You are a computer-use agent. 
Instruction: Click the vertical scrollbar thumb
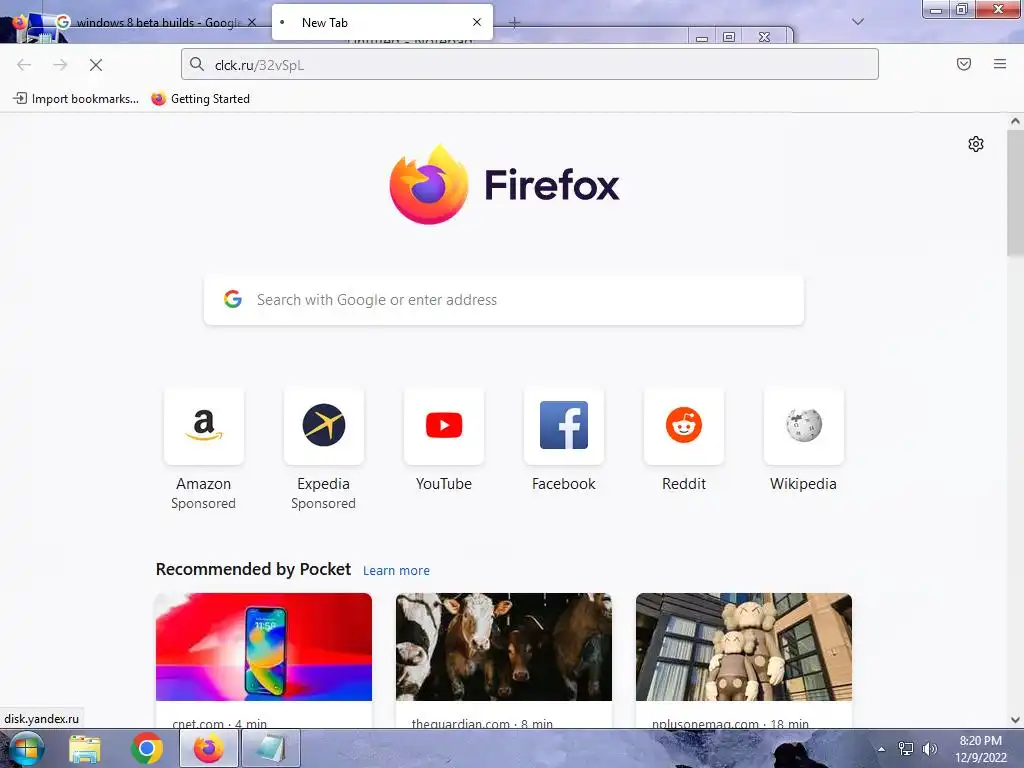(x=1015, y=193)
